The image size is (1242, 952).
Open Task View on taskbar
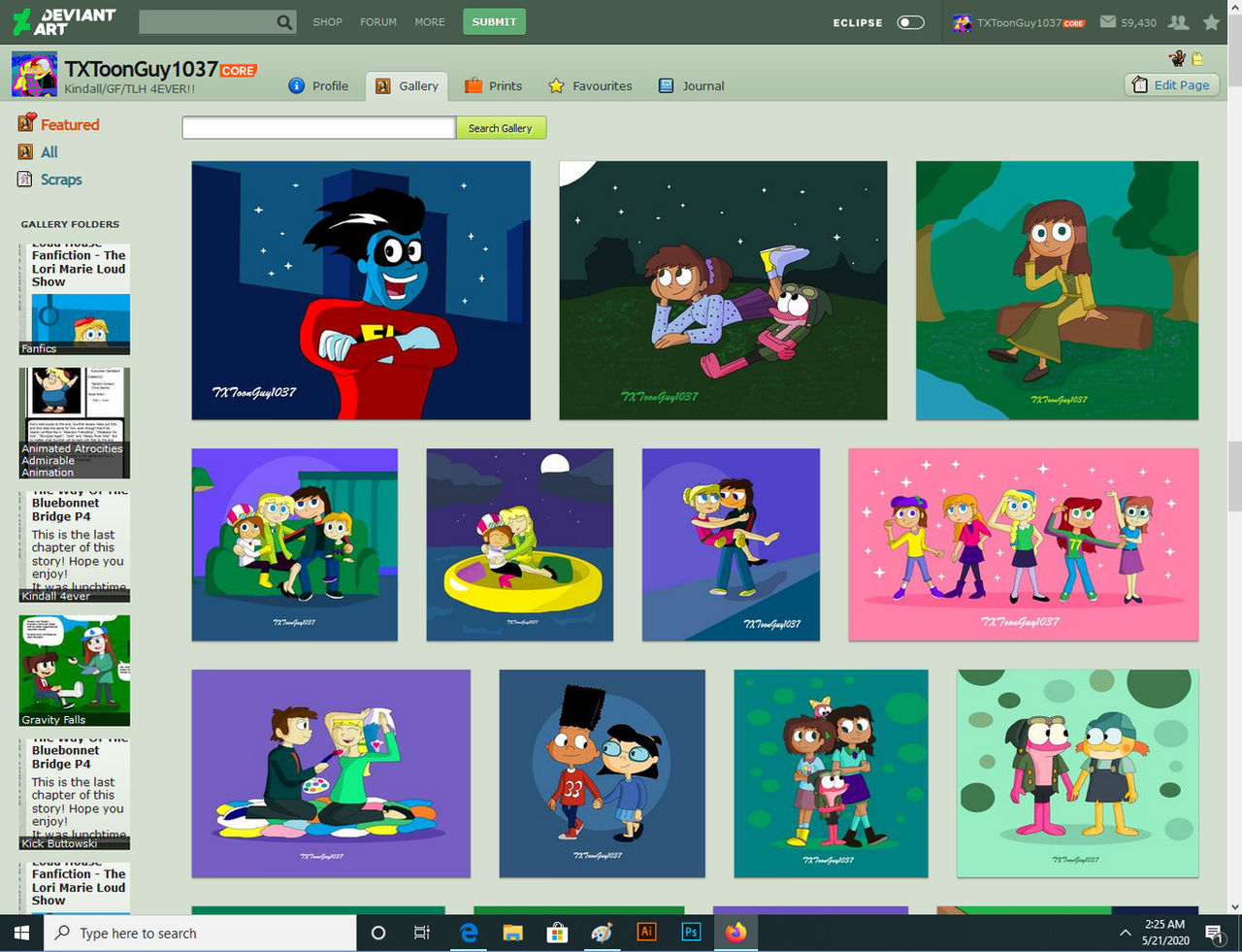click(422, 933)
